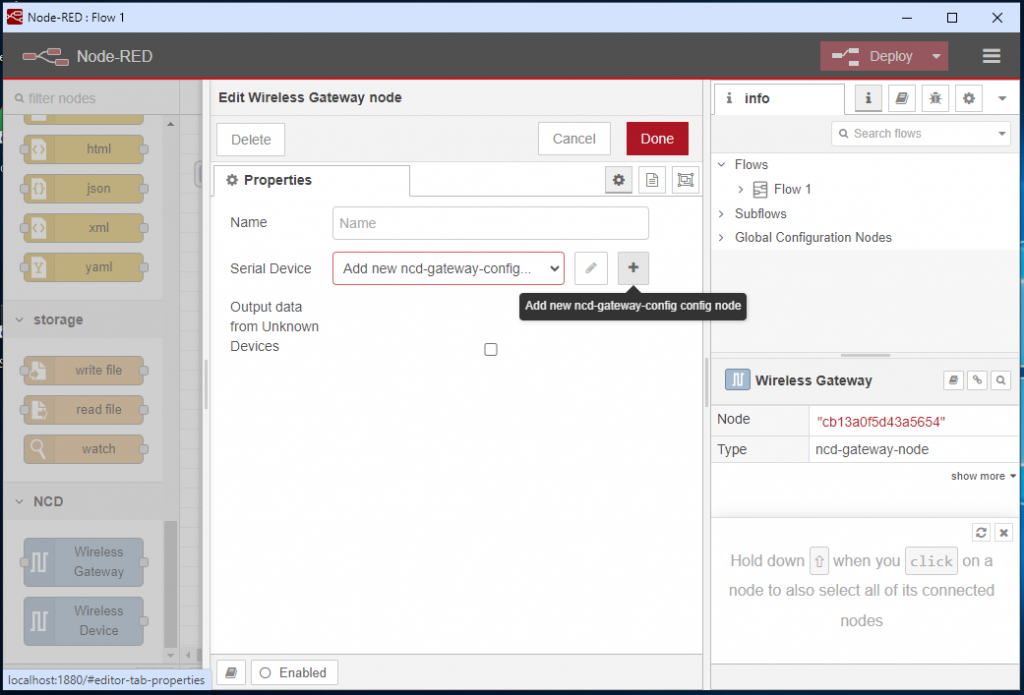The width and height of the screenshot is (1024, 695).
Task: Click the red Done button
Action: pos(657,138)
